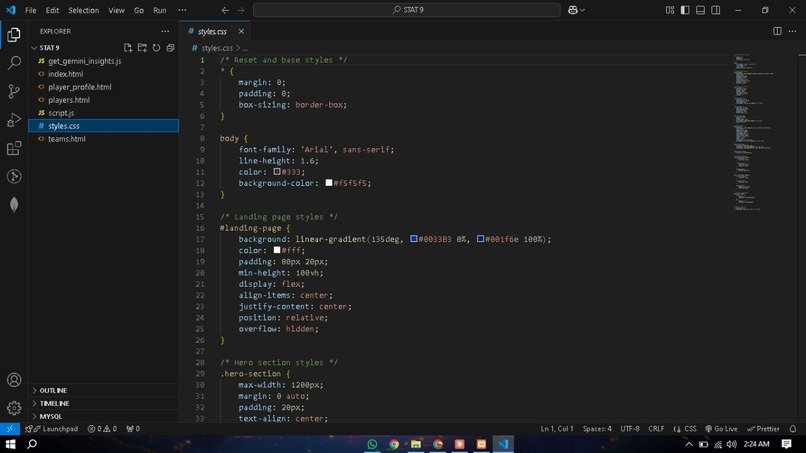The image size is (806, 453).
Task: Refresh the Explorer file list
Action: pos(156,48)
